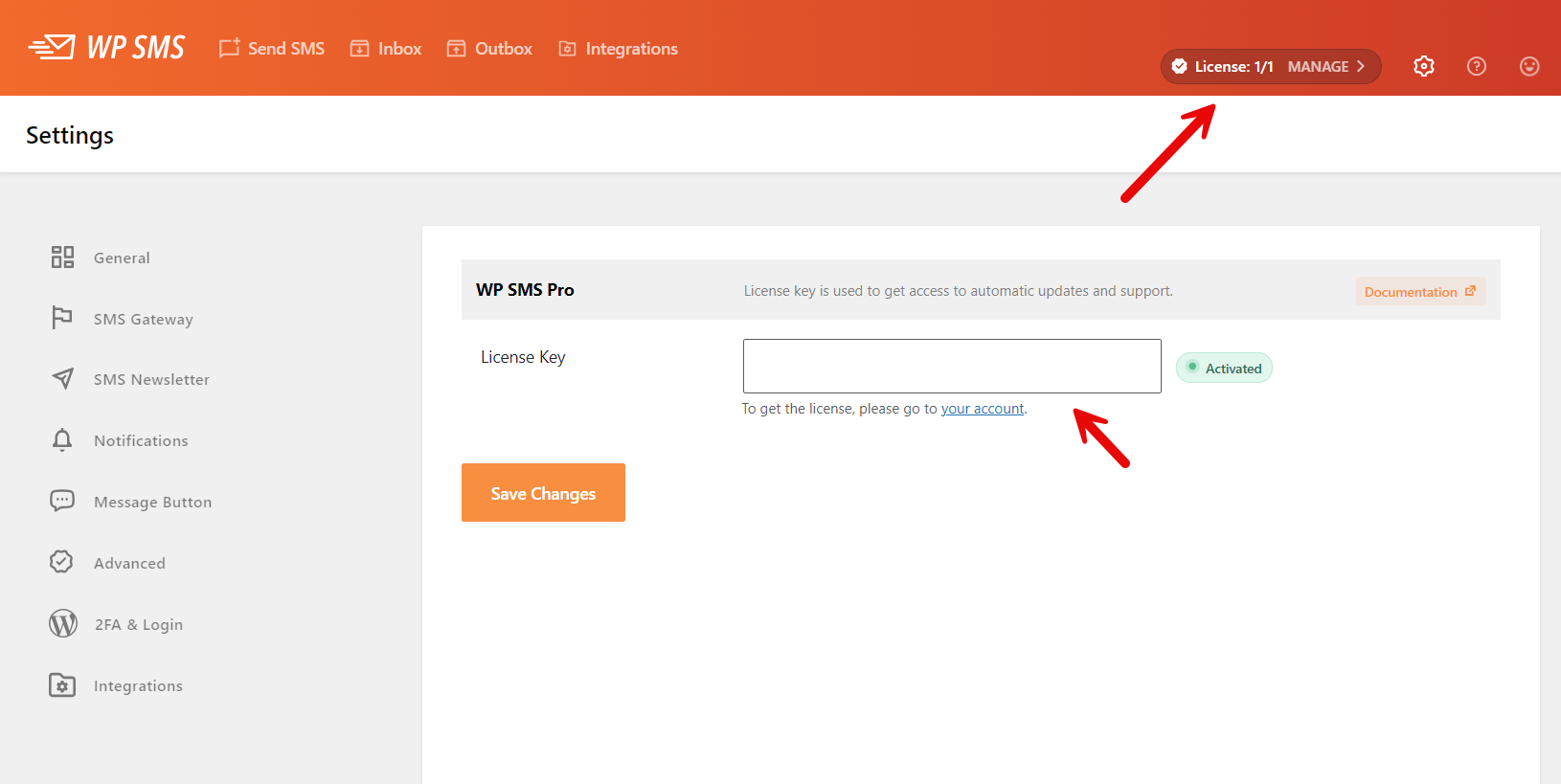Click the Documentation external-link icon
This screenshot has height=784, width=1561.
coord(1470,291)
